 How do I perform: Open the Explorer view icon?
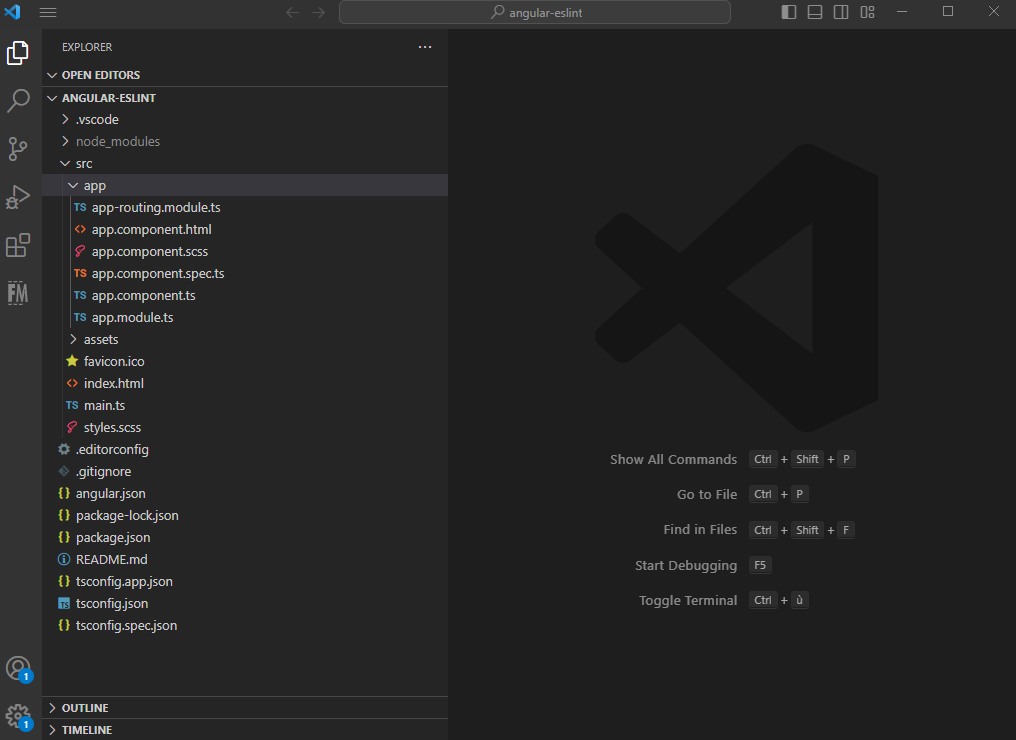tap(18, 53)
